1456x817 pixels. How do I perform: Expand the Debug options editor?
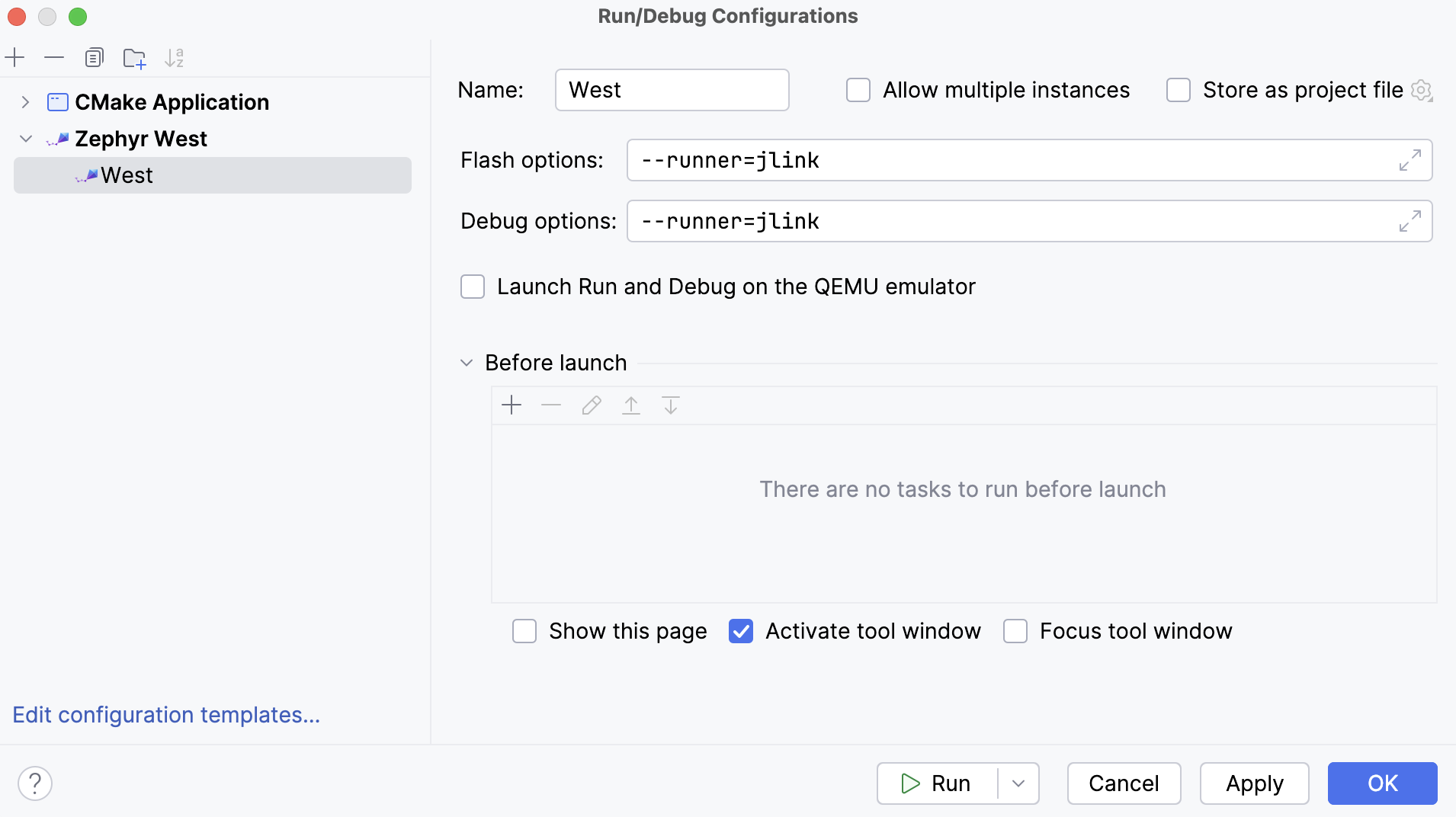coord(1411,221)
